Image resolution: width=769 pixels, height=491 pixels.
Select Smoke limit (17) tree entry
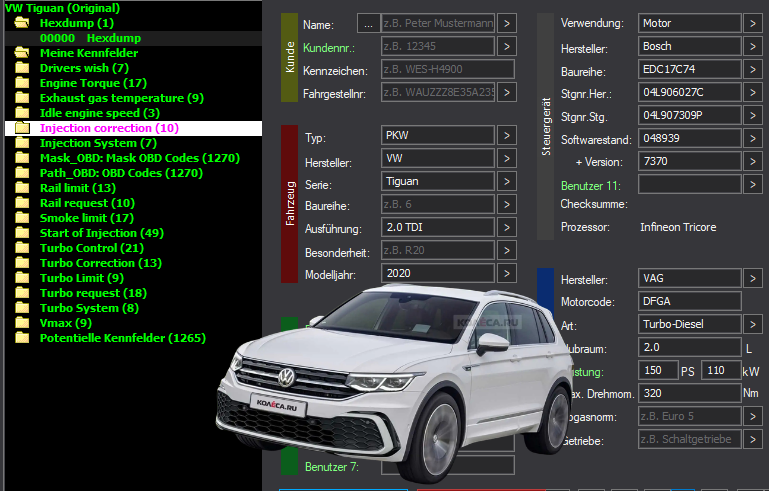(87, 218)
